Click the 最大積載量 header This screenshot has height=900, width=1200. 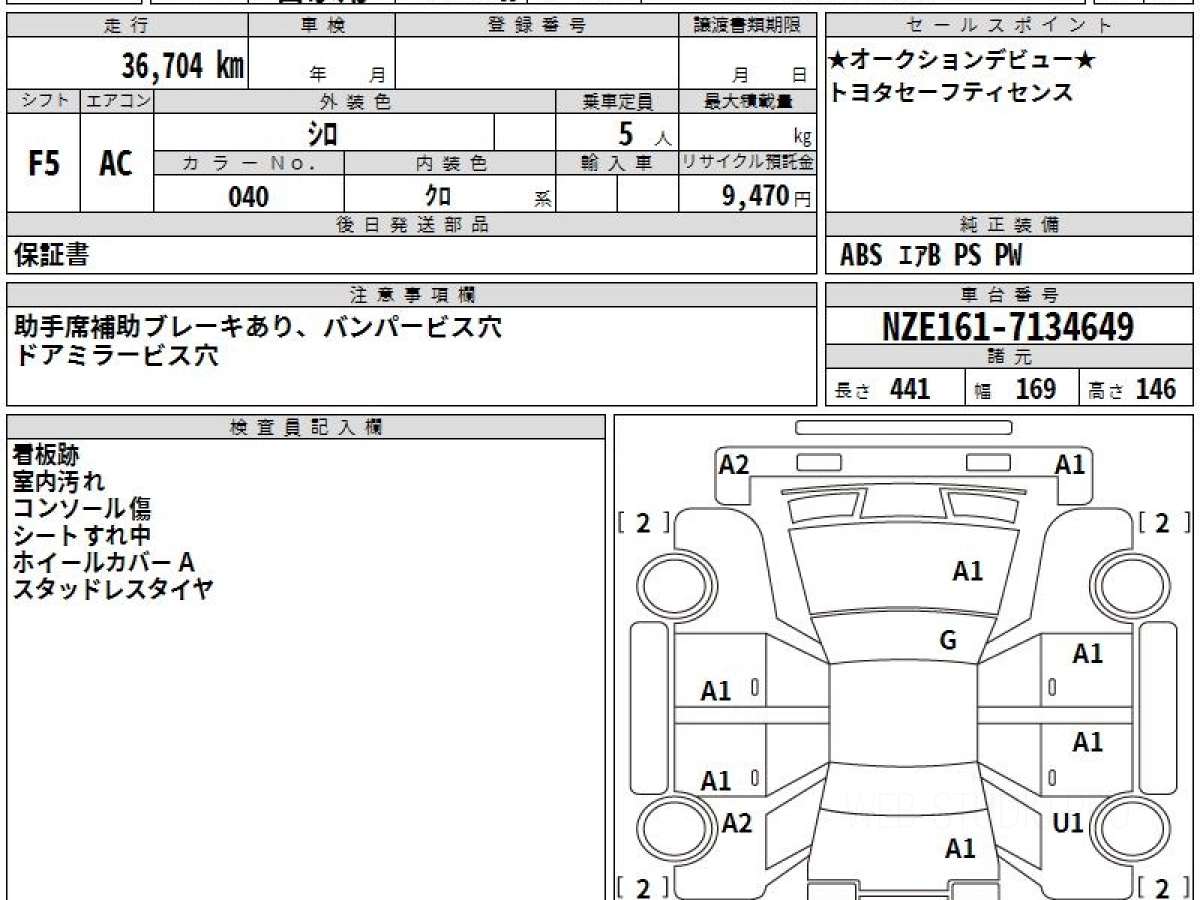coord(747,101)
